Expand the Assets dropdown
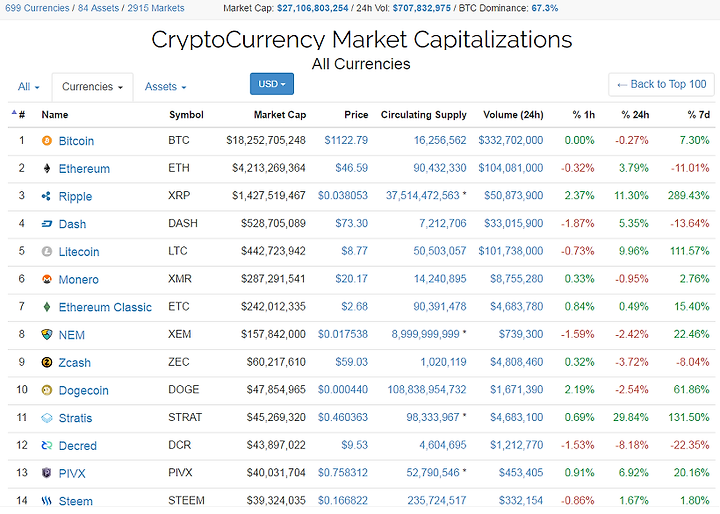 165,86
